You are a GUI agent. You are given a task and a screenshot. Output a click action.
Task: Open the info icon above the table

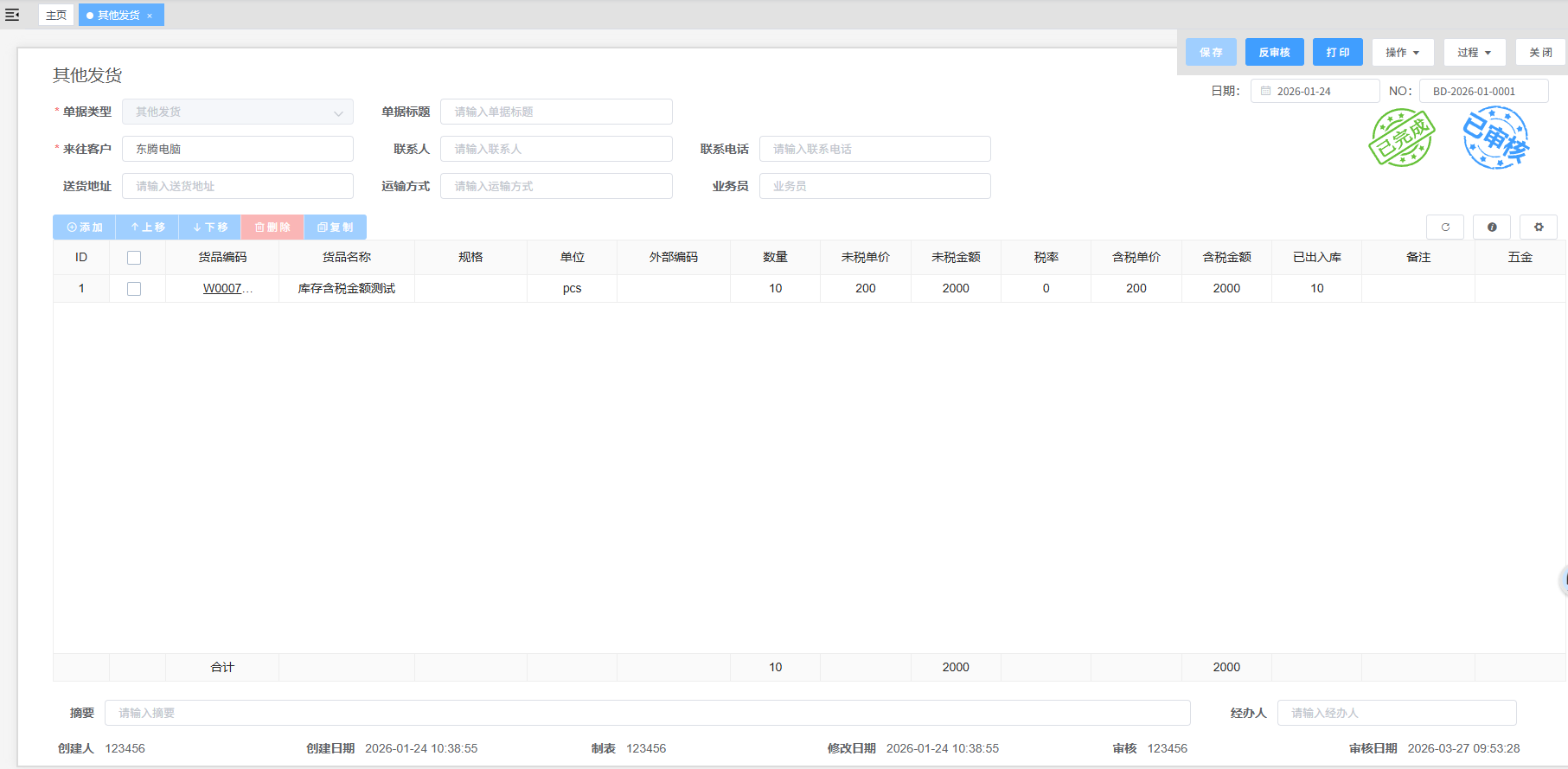tap(1492, 227)
